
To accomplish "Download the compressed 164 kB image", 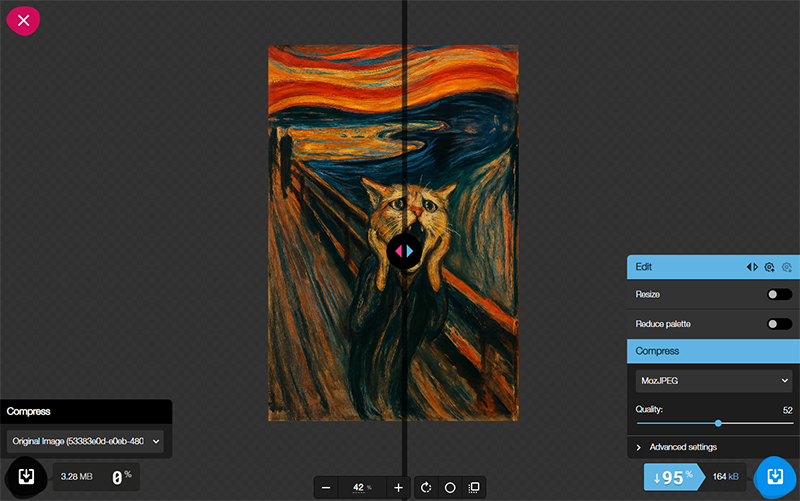I will point(775,477).
